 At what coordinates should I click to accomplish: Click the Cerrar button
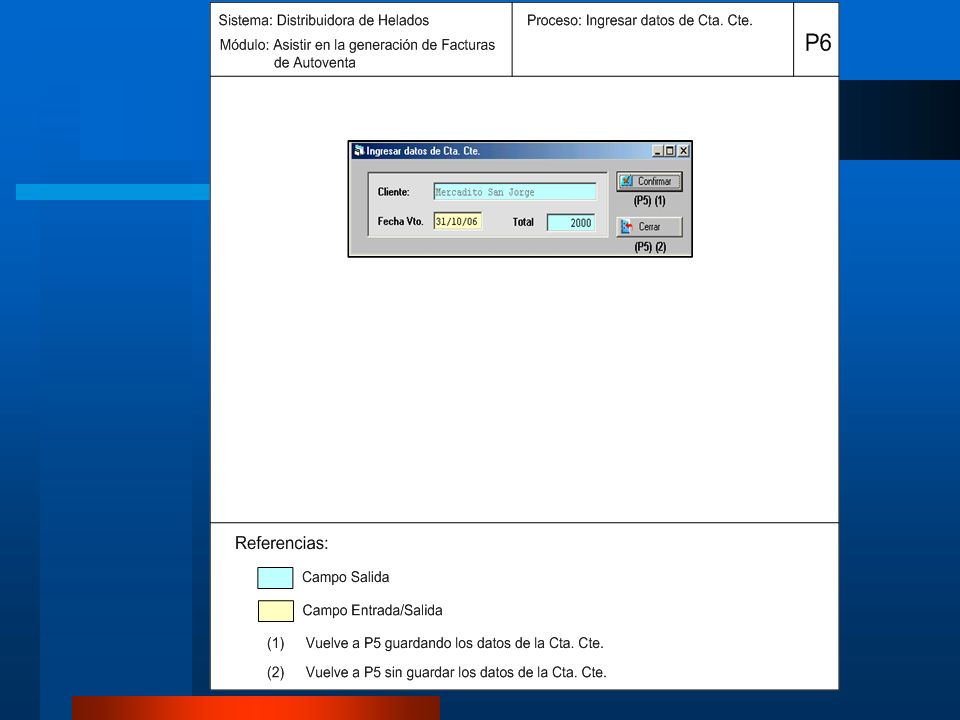(x=649, y=227)
